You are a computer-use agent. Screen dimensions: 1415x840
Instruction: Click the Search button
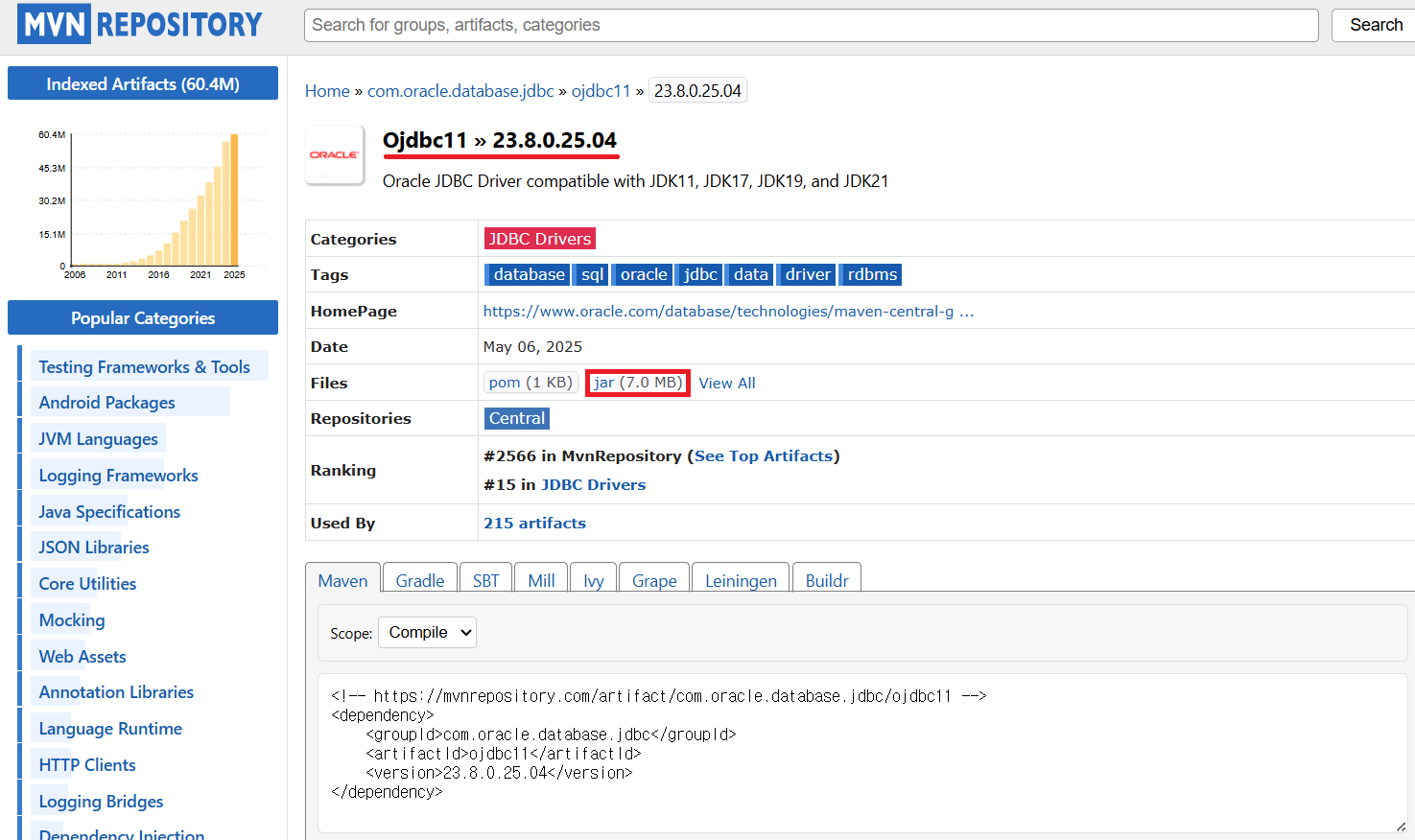[1376, 25]
